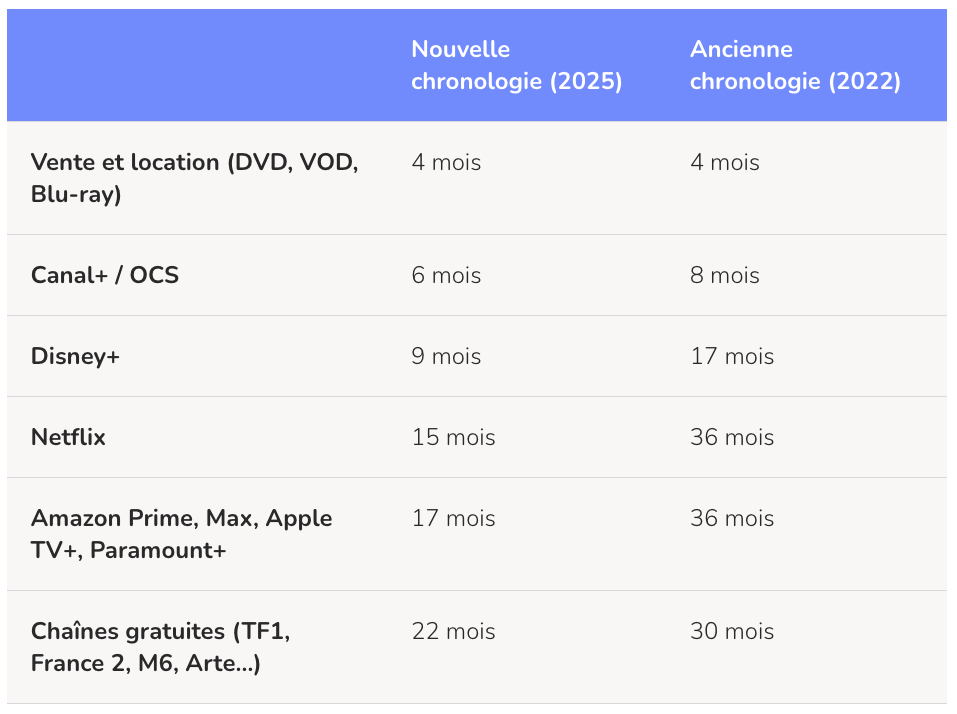This screenshot has width=957, height=714.
Task: Select the Netflix row label
Action: coord(68,438)
